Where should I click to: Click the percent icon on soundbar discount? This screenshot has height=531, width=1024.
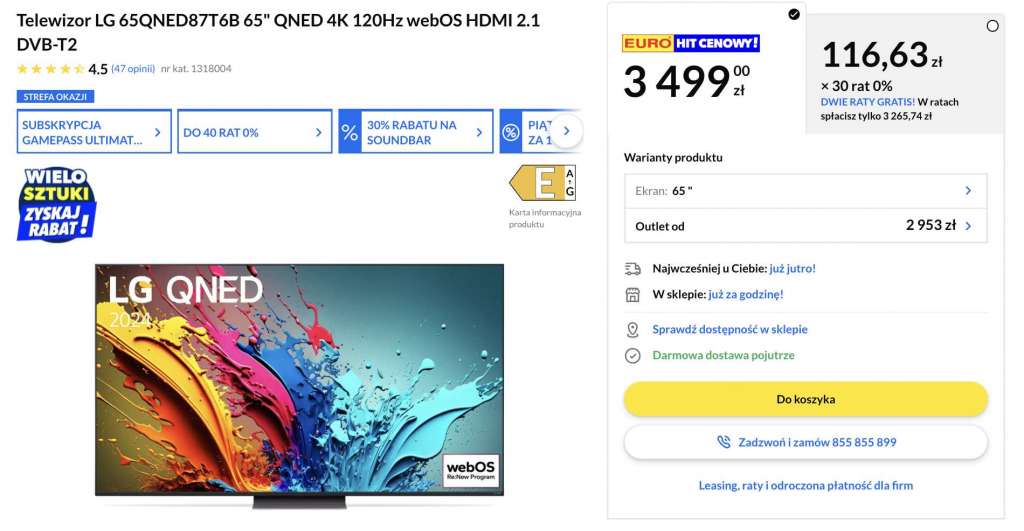pos(350,132)
